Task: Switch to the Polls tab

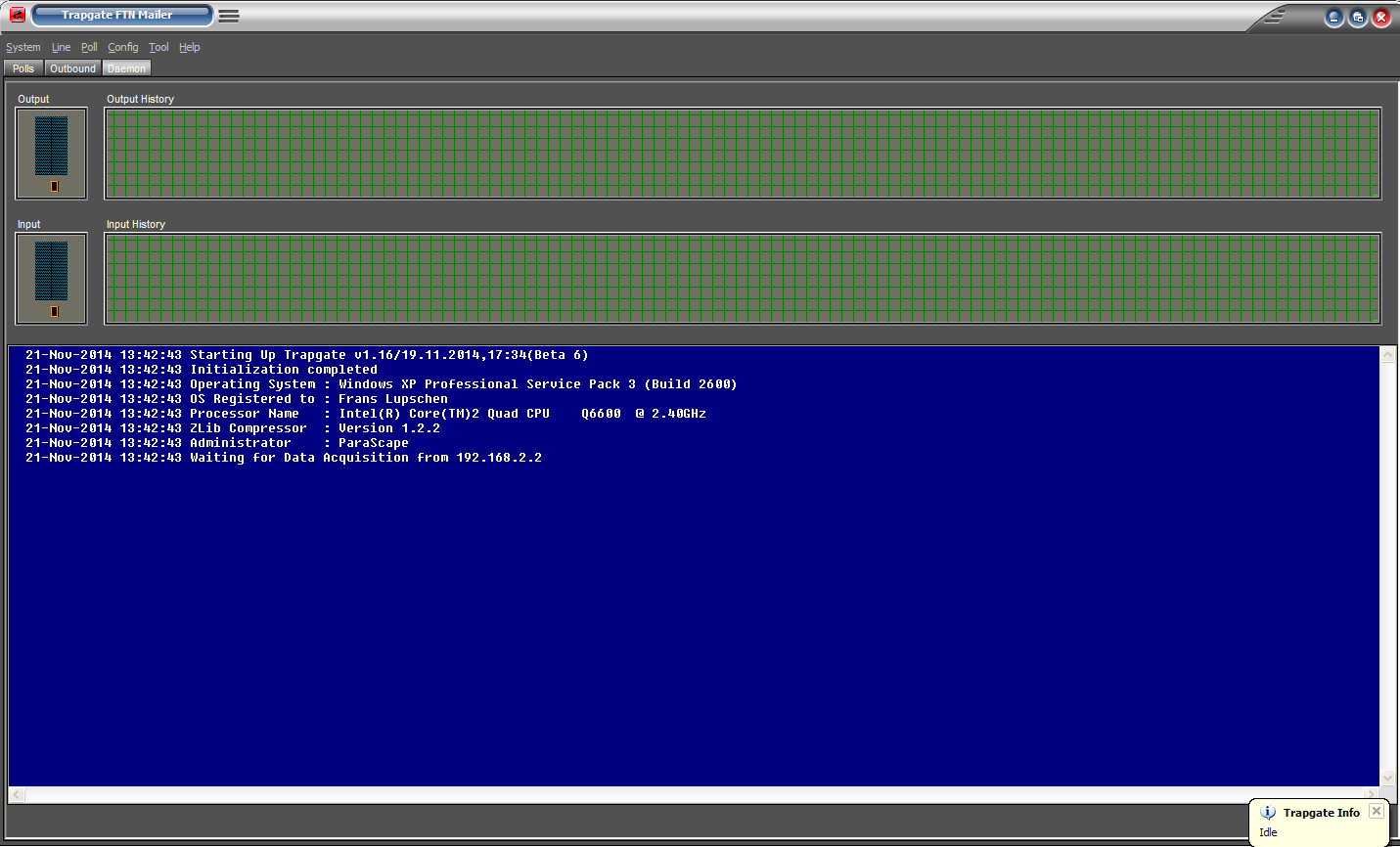Action: tap(23, 68)
